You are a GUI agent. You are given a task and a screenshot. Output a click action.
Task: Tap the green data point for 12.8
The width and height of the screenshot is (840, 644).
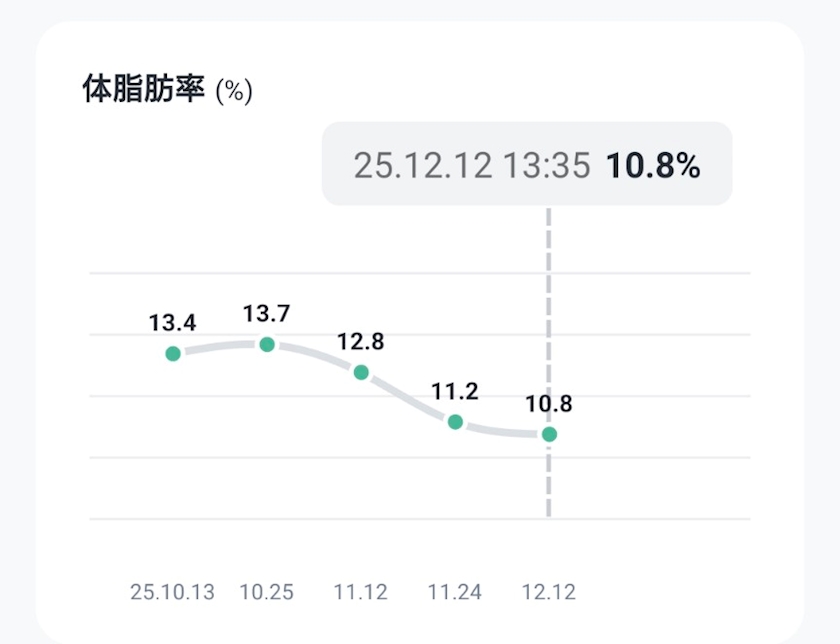point(361,372)
